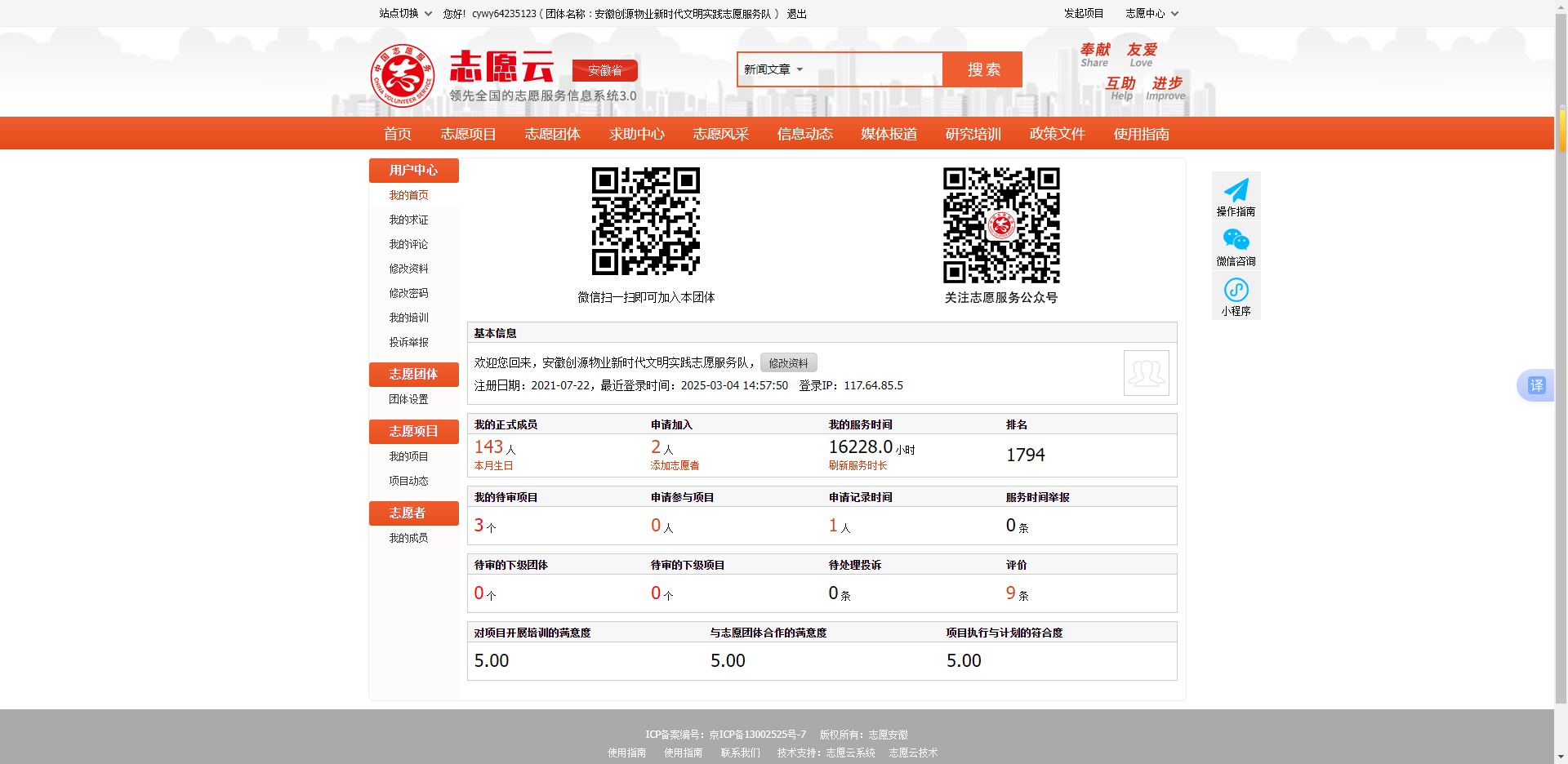The height and width of the screenshot is (764, 1568).
Task: Click the 志愿项目 sidebar section header
Action: tap(413, 431)
